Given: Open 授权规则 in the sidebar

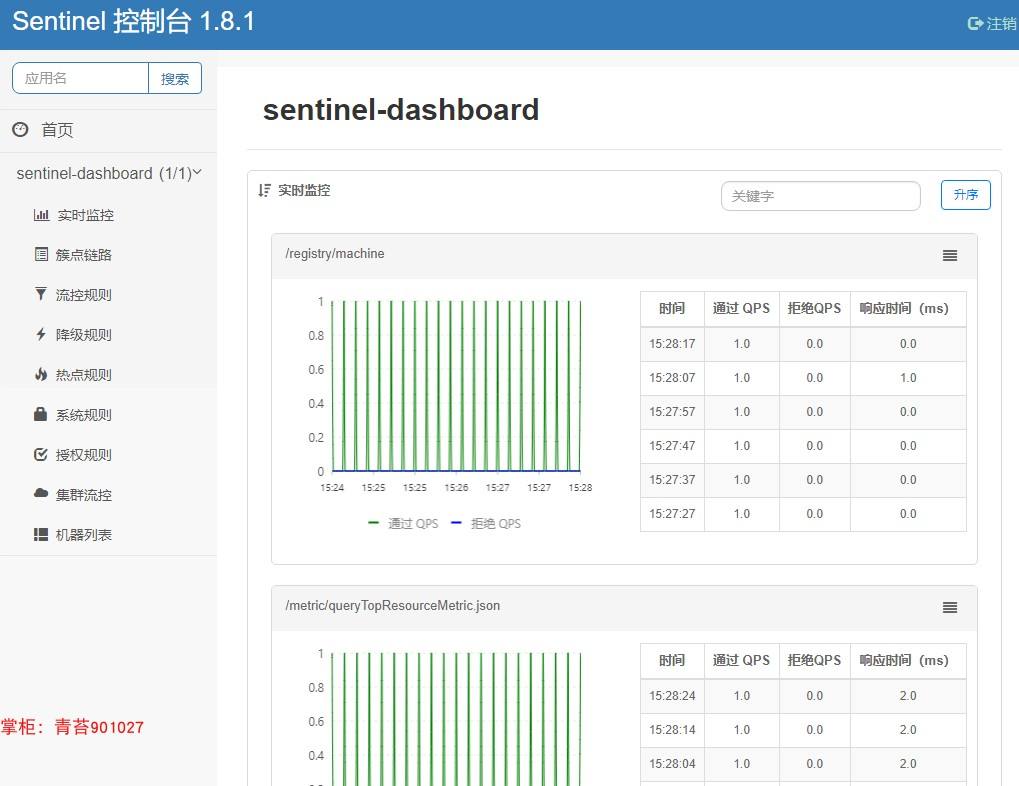Looking at the screenshot, I should click(83, 455).
